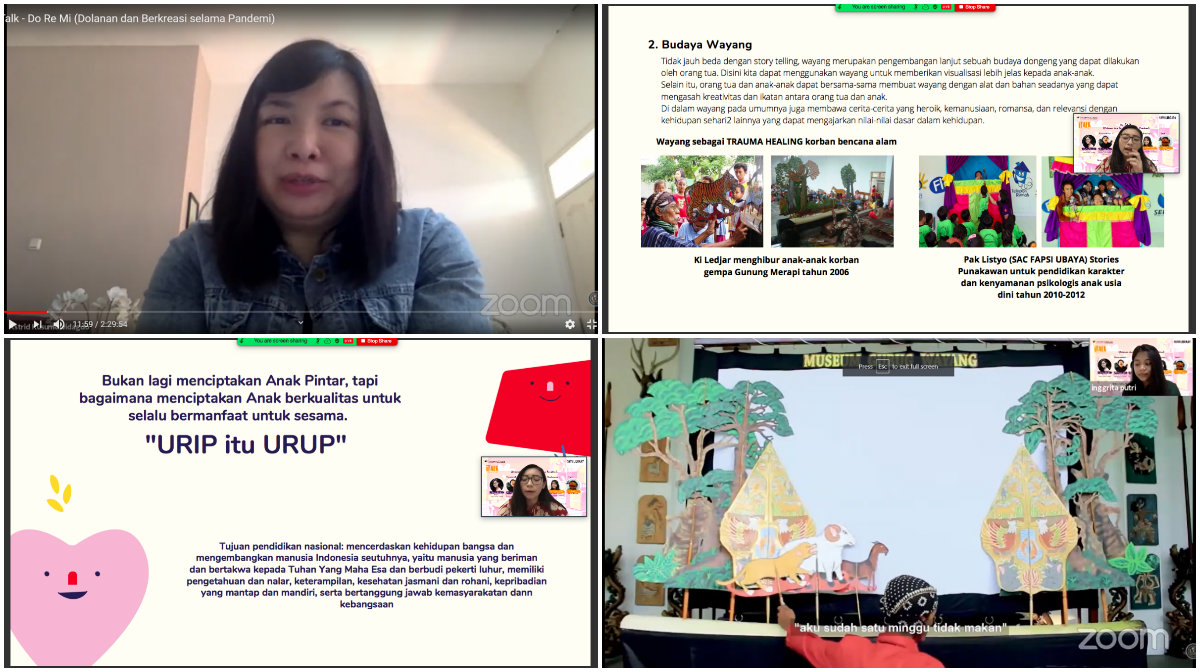
Task: Skip to the next video
Action: click(35, 324)
